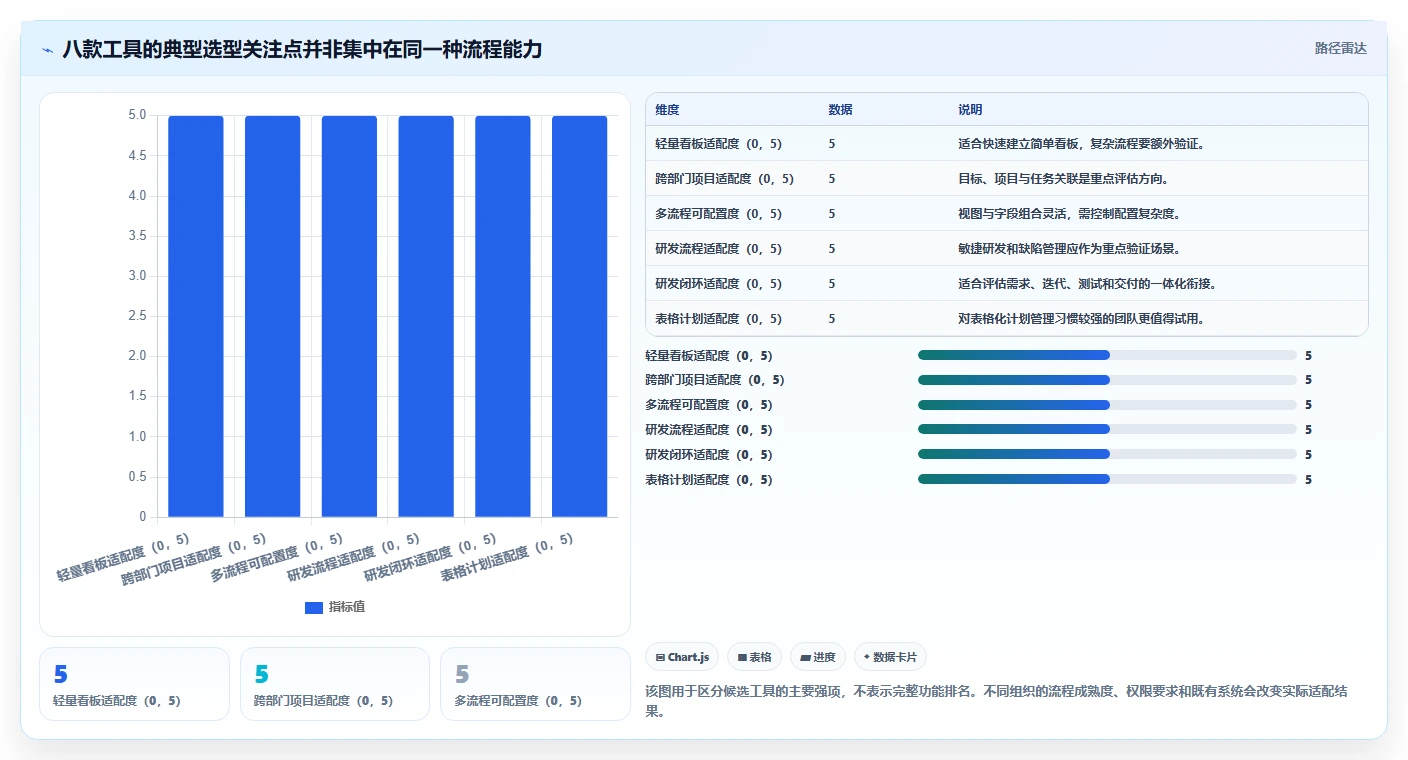Click the 跨部门项目适配度 progress bar
The height and width of the screenshot is (760, 1408).
coord(1107,380)
